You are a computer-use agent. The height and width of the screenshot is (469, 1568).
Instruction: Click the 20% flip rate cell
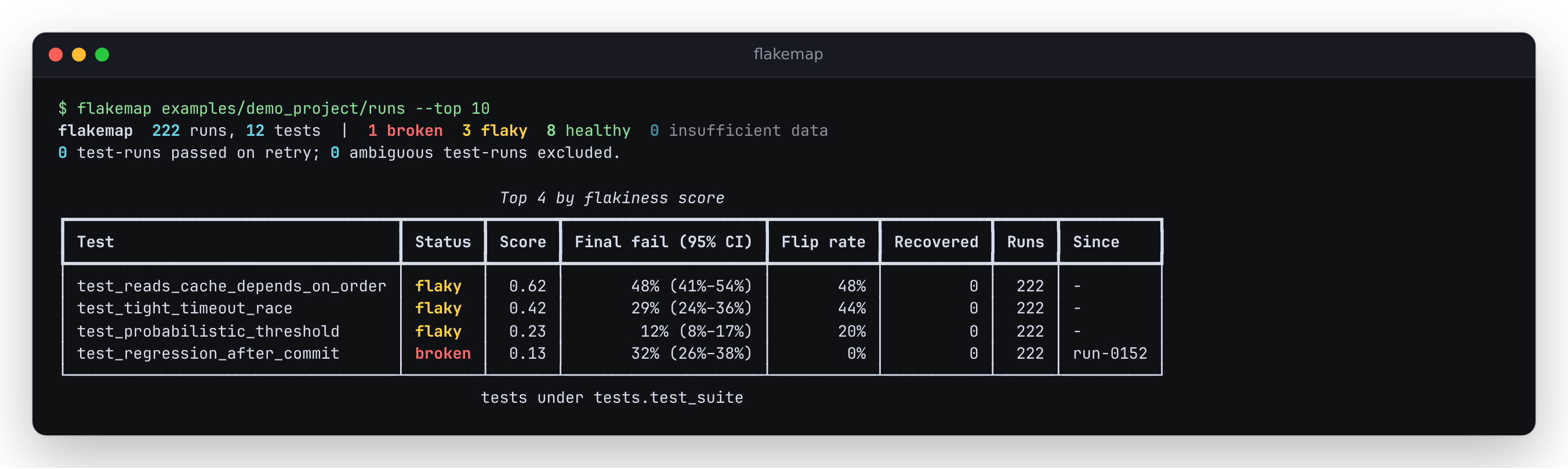pyautogui.click(x=852, y=331)
